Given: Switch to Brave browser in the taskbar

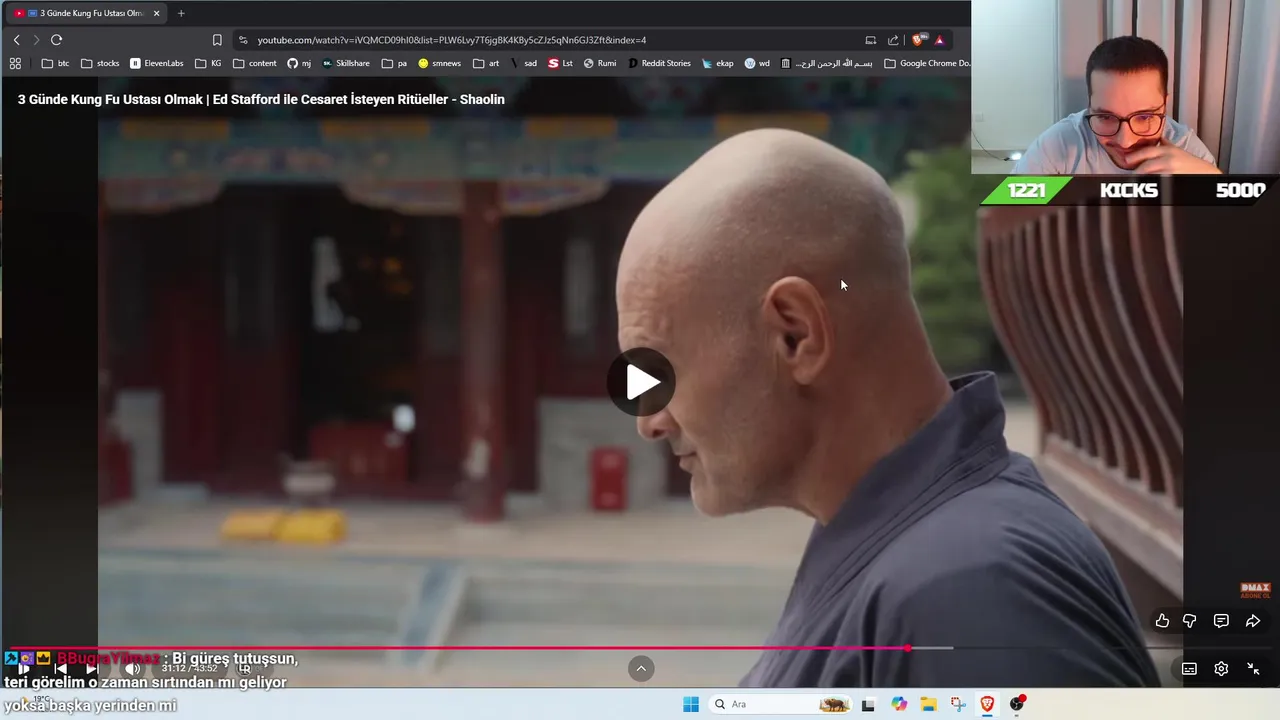Looking at the screenshot, I should tap(987, 704).
